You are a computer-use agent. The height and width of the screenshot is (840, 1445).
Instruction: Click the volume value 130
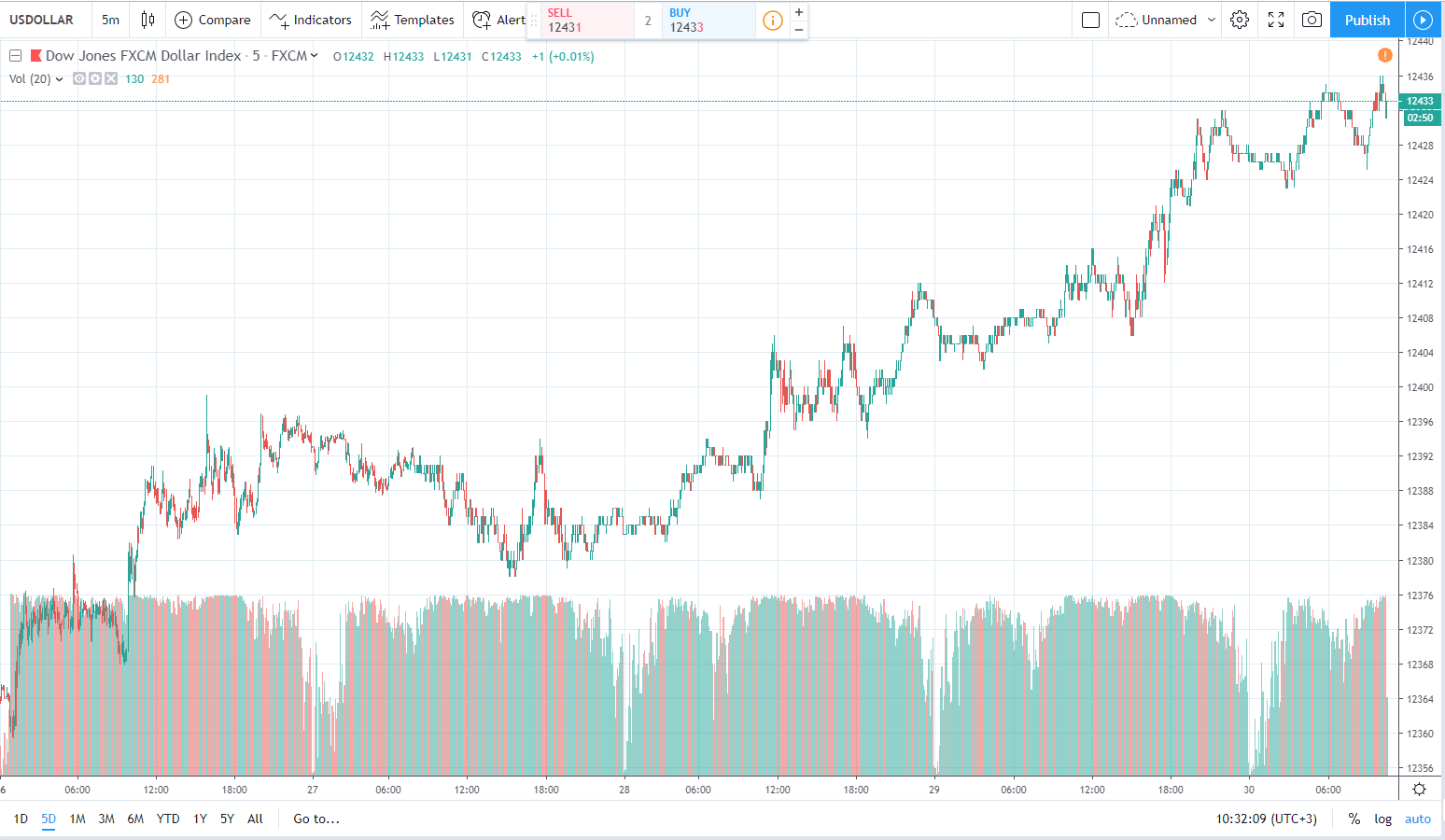[x=134, y=79]
